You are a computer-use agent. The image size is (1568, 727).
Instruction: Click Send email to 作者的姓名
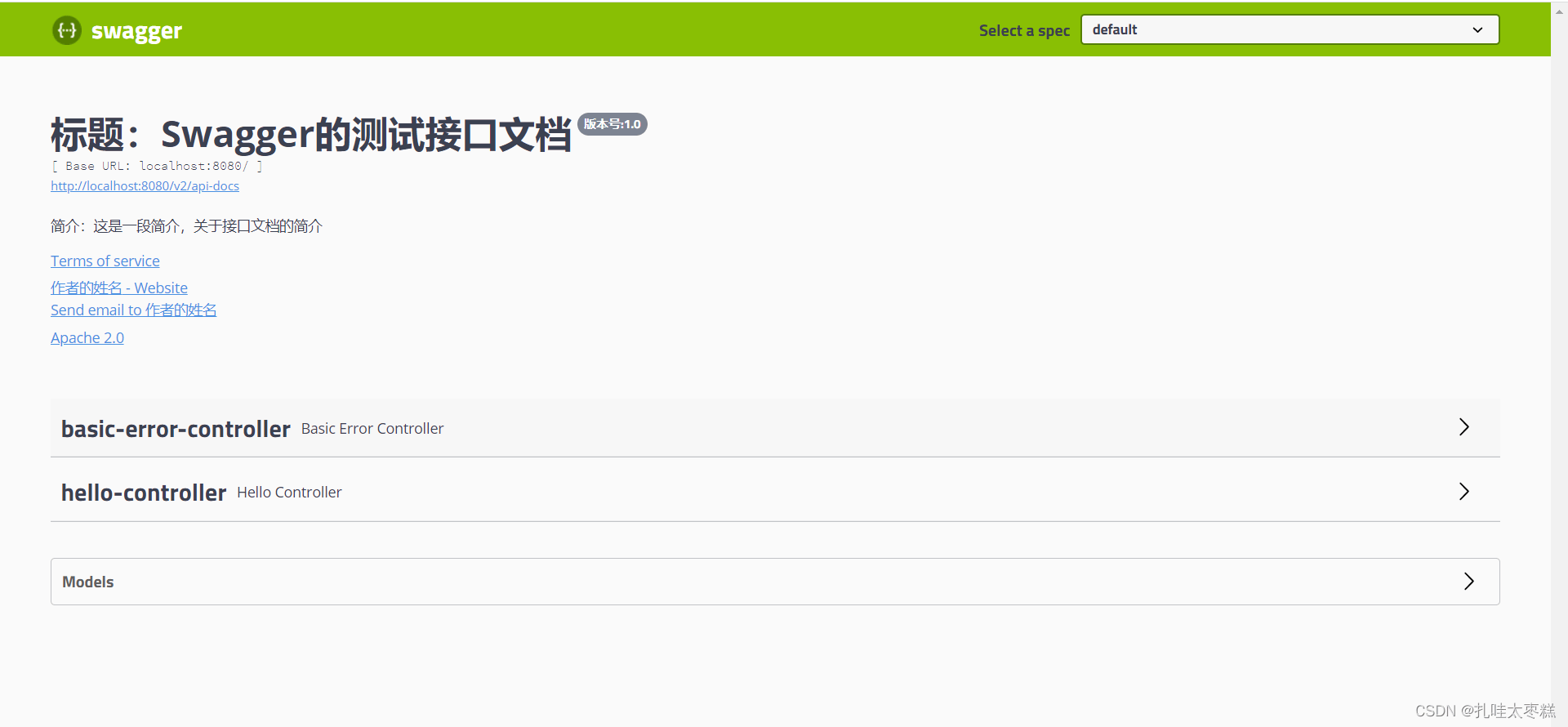coord(134,310)
